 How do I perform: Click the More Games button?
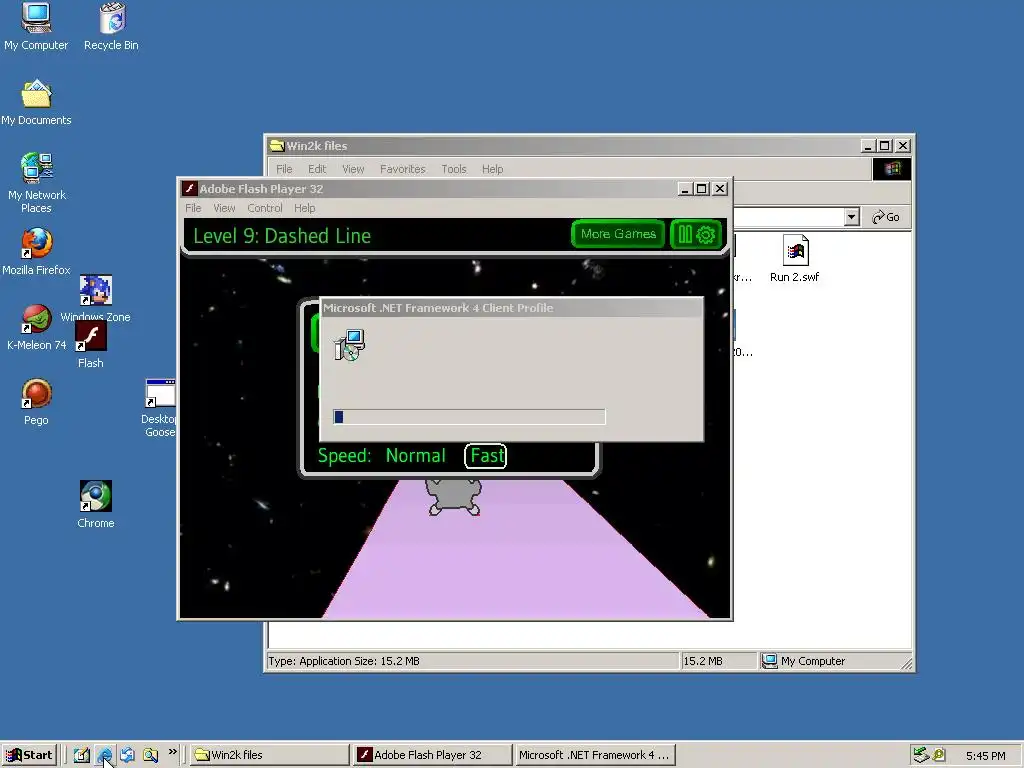point(618,234)
